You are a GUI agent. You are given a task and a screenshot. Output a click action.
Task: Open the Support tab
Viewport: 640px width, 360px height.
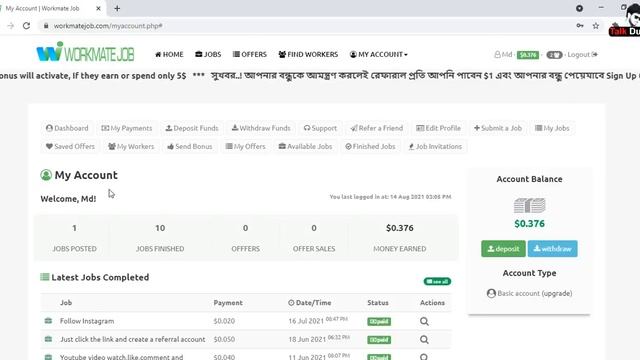click(320, 128)
